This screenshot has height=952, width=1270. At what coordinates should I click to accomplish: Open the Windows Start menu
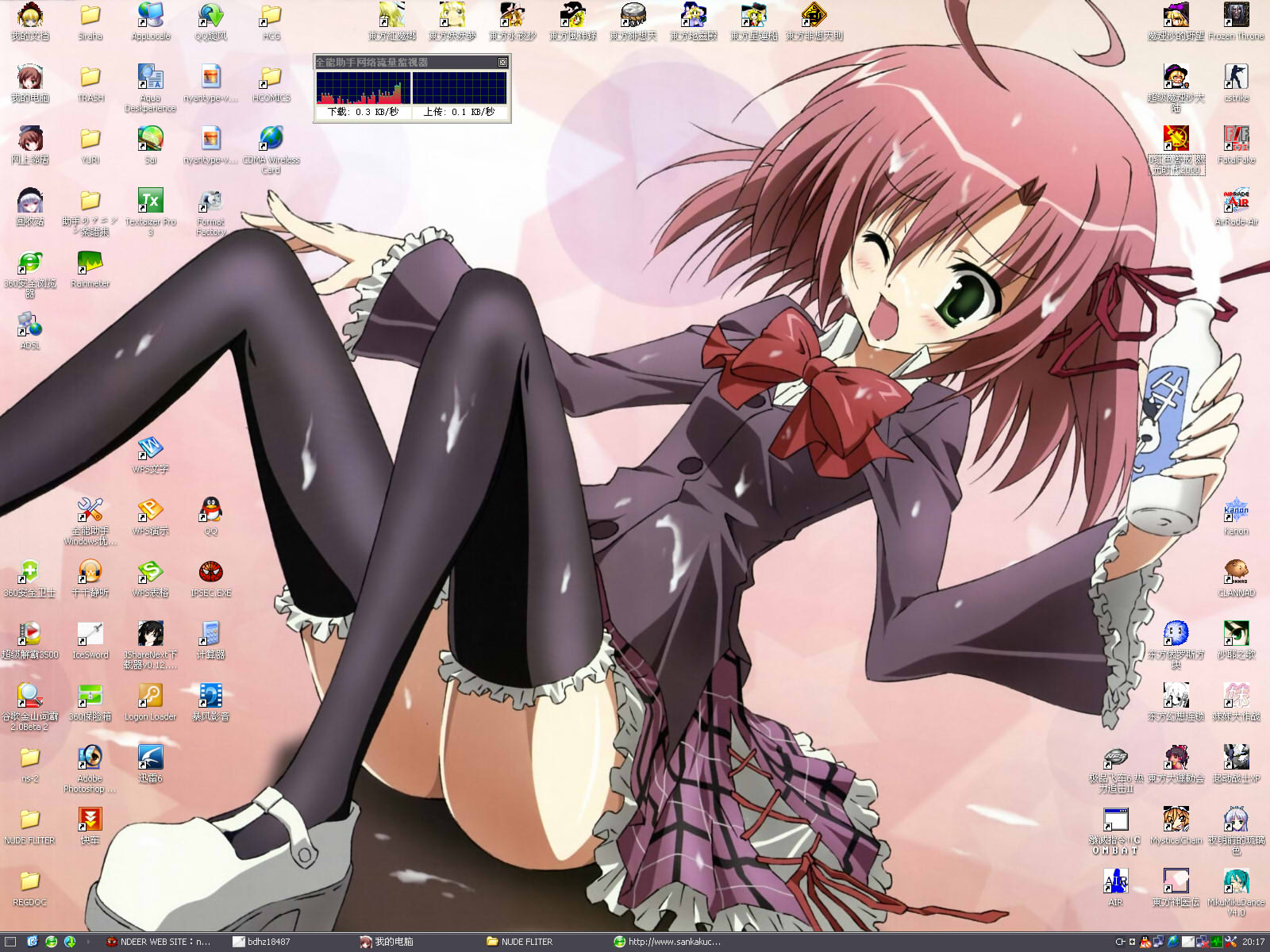10,941
